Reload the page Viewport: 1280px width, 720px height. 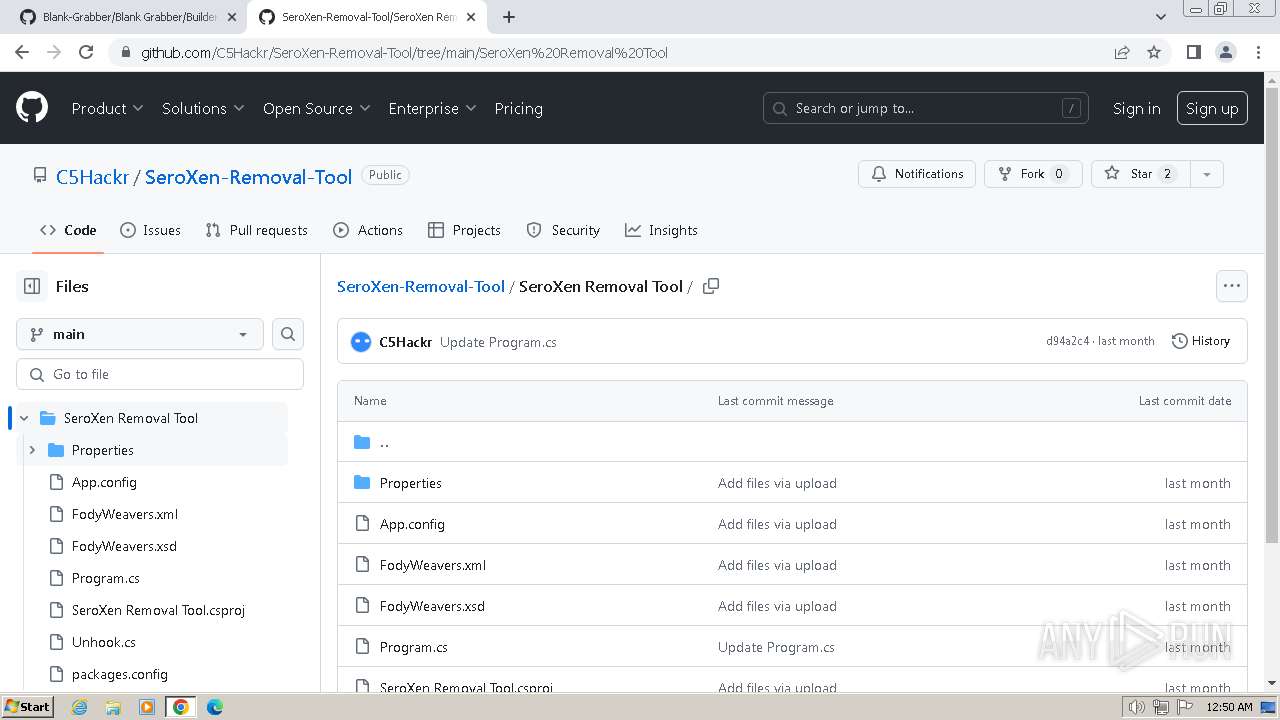click(x=86, y=52)
